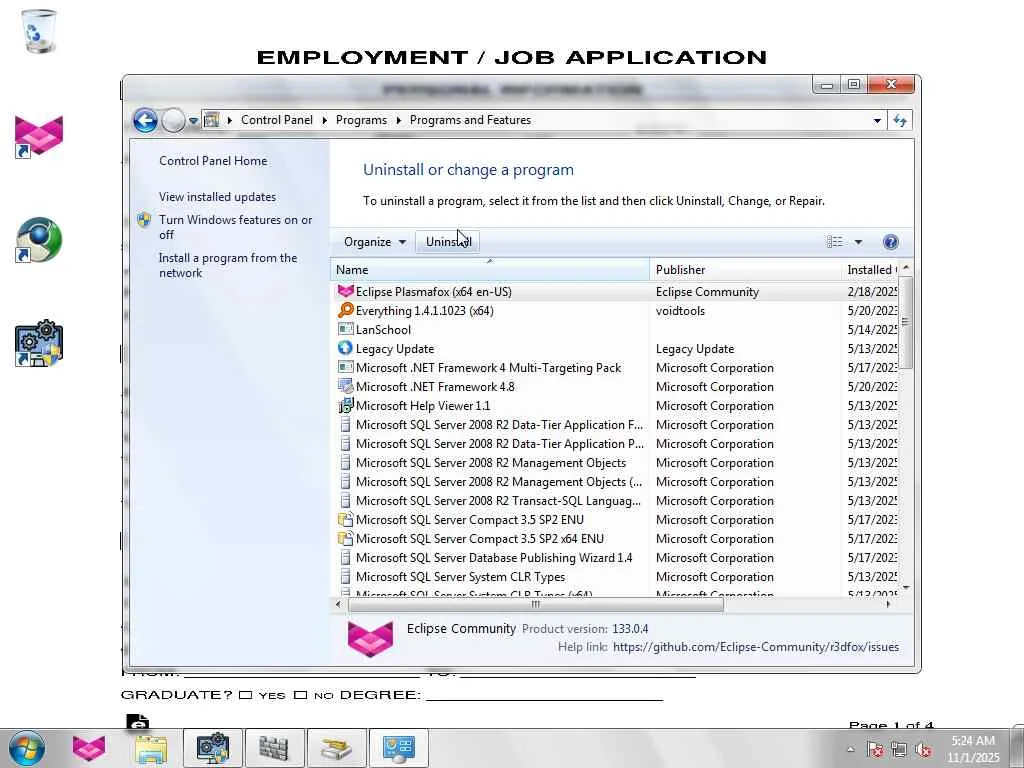1024x768 pixels.
Task: Select SQL Server Compact 3.5 SP2 x64 ENU icon
Action: (x=345, y=538)
